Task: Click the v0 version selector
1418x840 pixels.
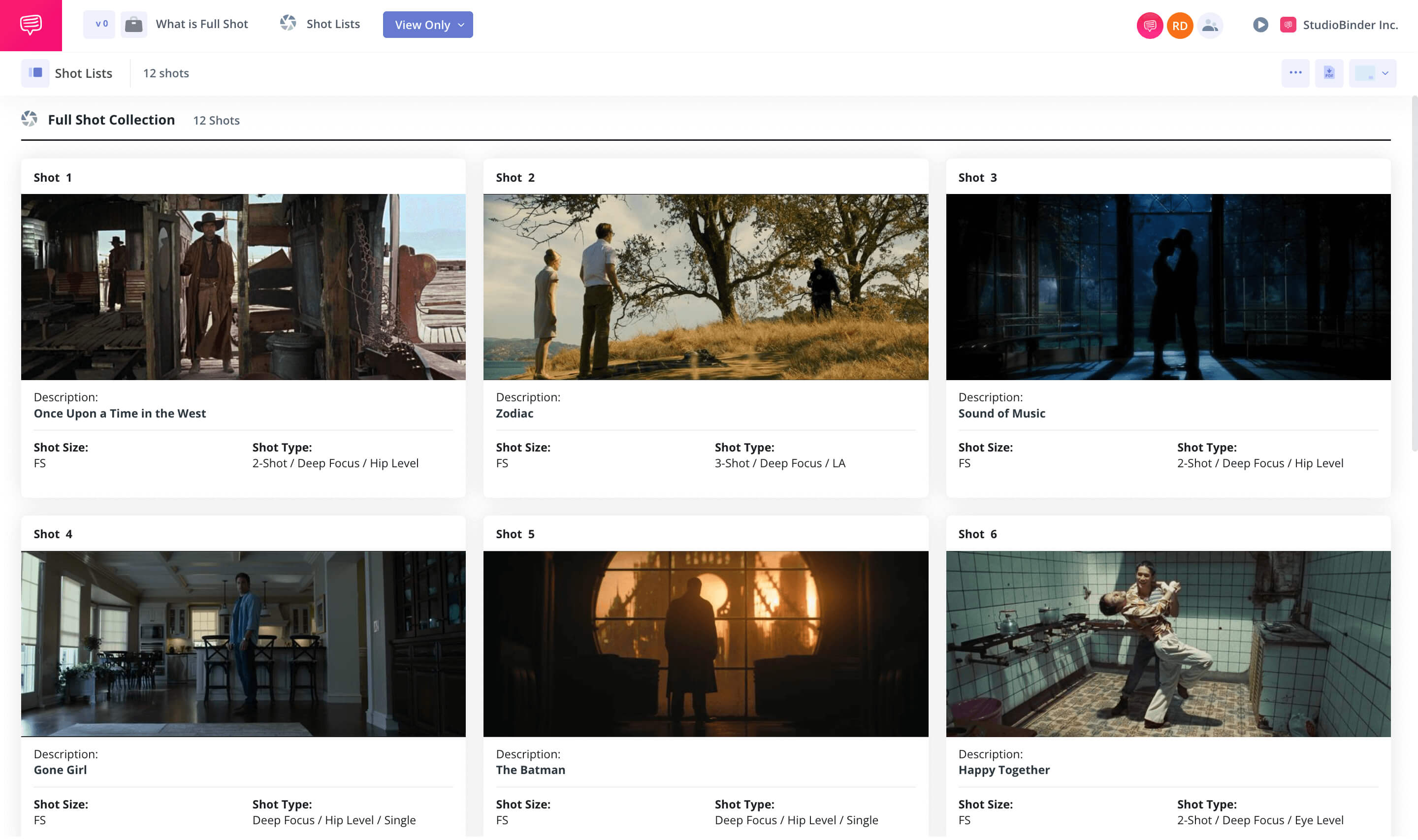Action: (x=99, y=24)
